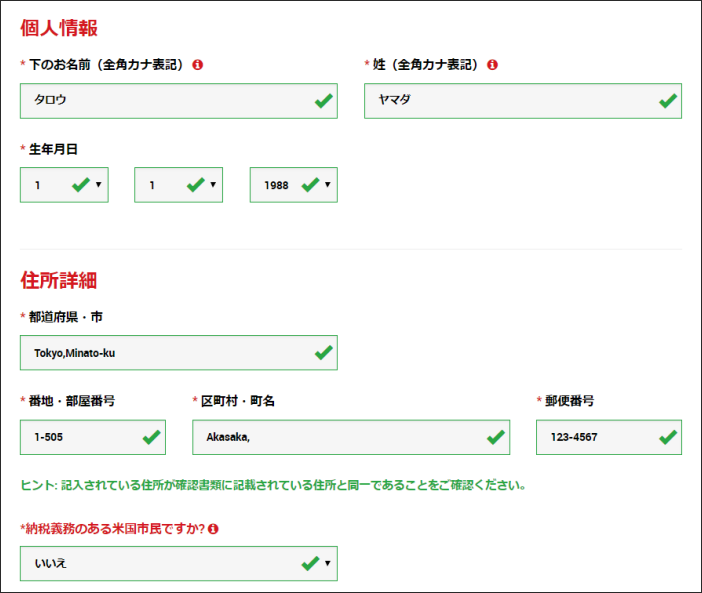Viewport: 702px width, 593px height.
Task: Edit the 1-505 room number field
Action: [93, 437]
